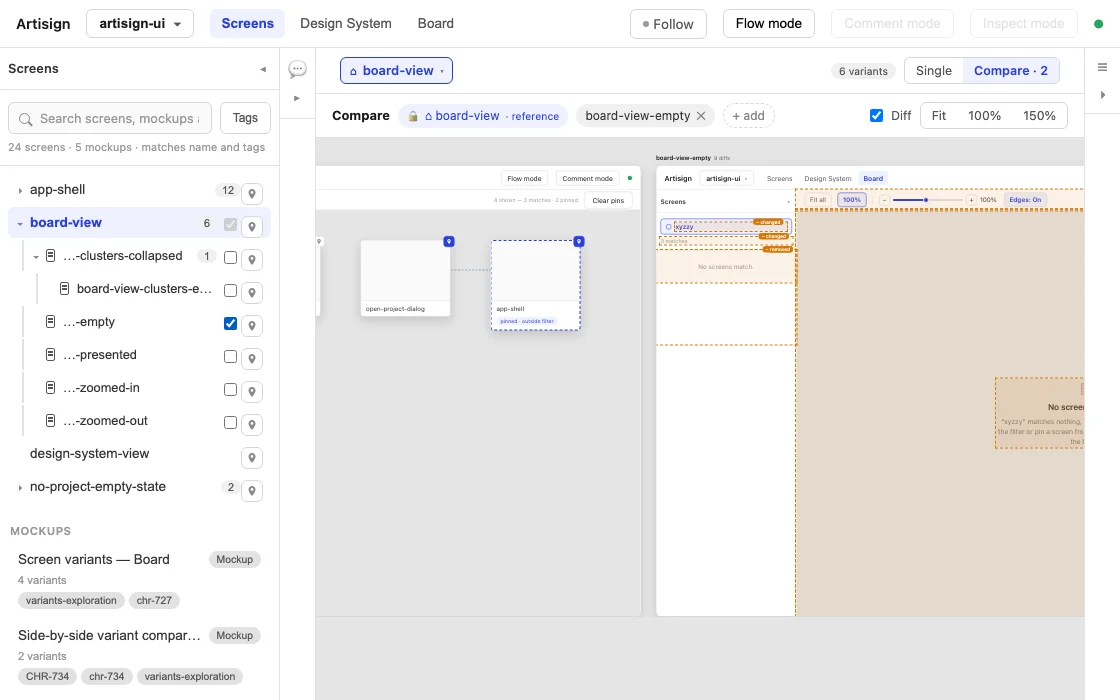
Task: Check the …-zoomed-in checkbox
Action: coord(230,389)
